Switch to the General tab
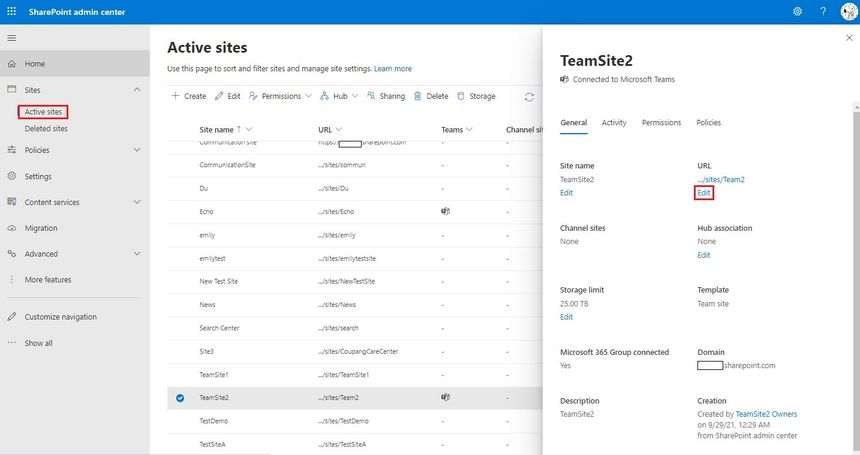 574,123
